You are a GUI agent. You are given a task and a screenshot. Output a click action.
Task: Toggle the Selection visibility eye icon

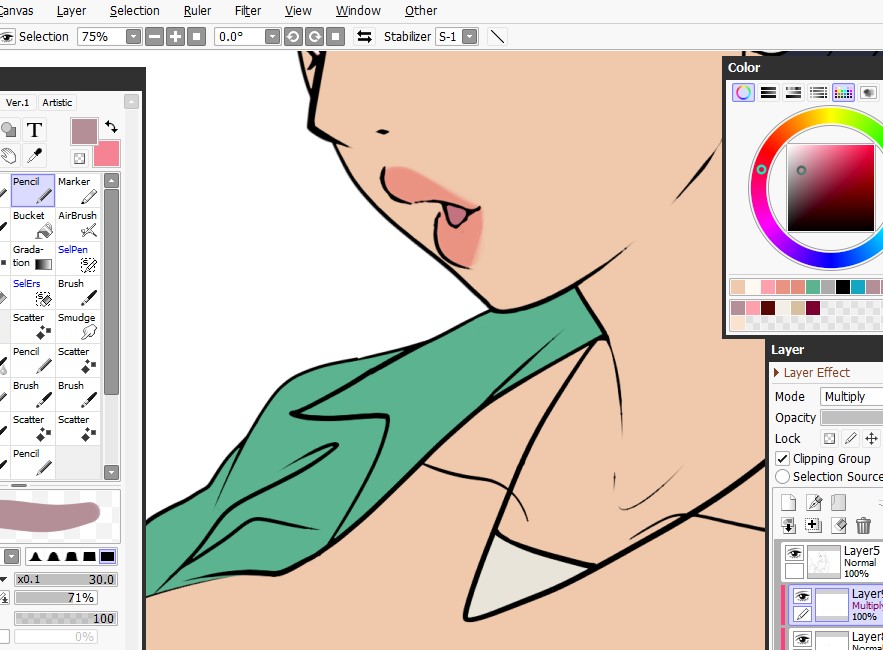[7, 37]
